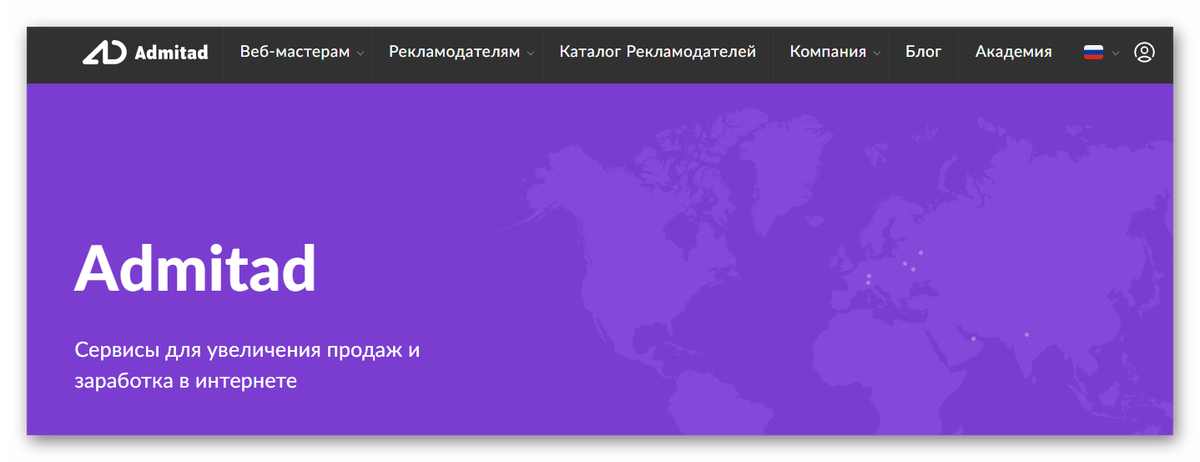Expand the Компания menu chevron
Image resolution: width=1200 pixels, height=462 pixels.
[877, 53]
